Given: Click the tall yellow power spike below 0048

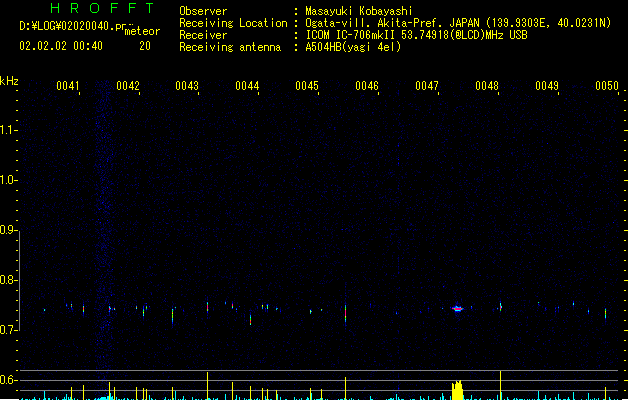Looking at the screenshot, I should coord(500,385).
